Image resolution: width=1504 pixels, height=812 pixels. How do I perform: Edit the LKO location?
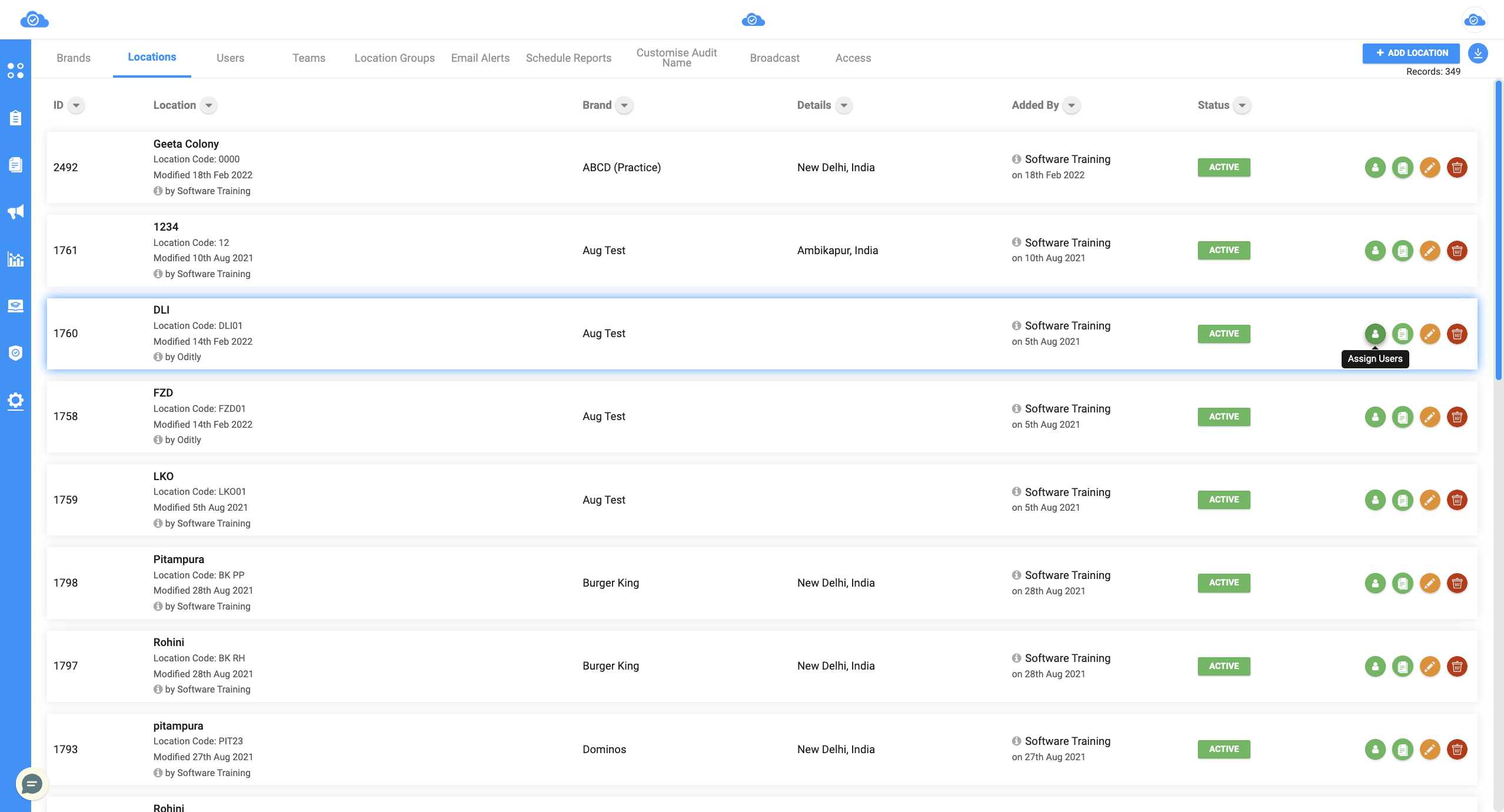pos(1430,500)
